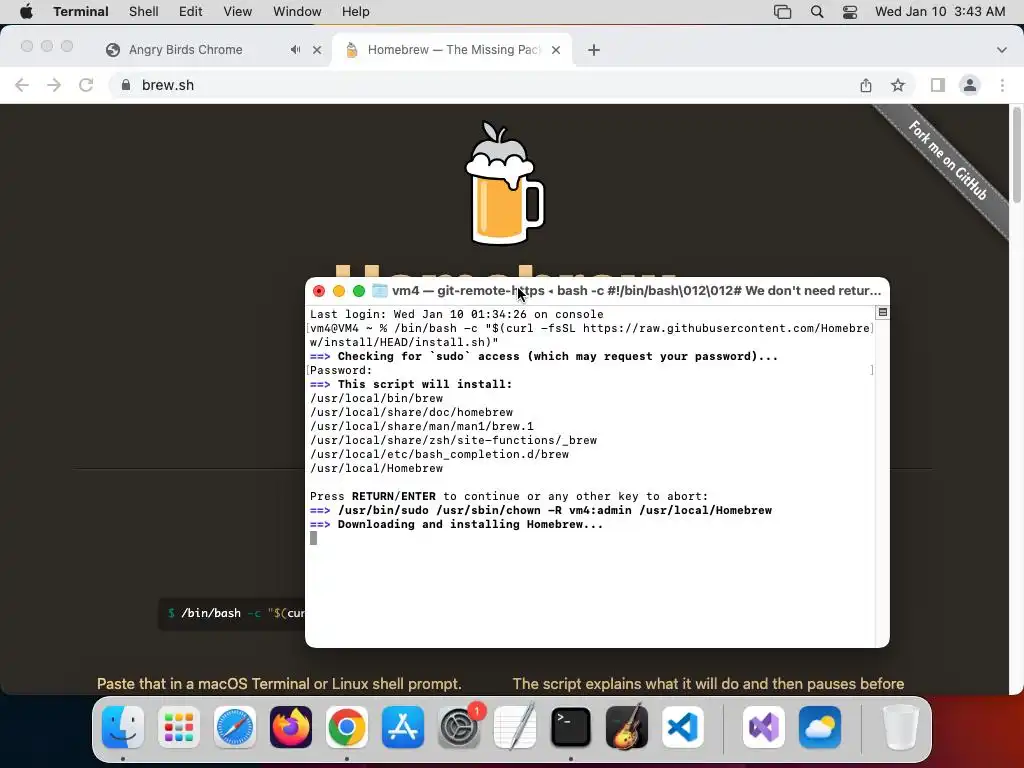Share this page from Chrome toolbar
This screenshot has height=768, width=1024.
click(x=865, y=85)
